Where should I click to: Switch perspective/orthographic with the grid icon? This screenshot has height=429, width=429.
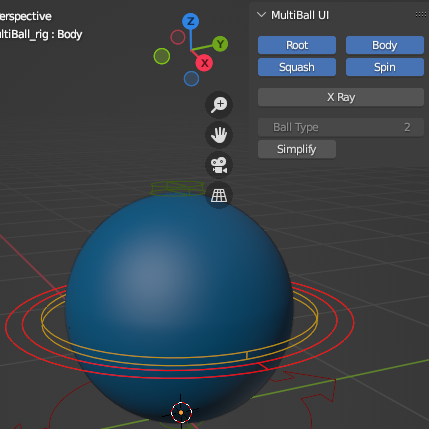point(219,195)
